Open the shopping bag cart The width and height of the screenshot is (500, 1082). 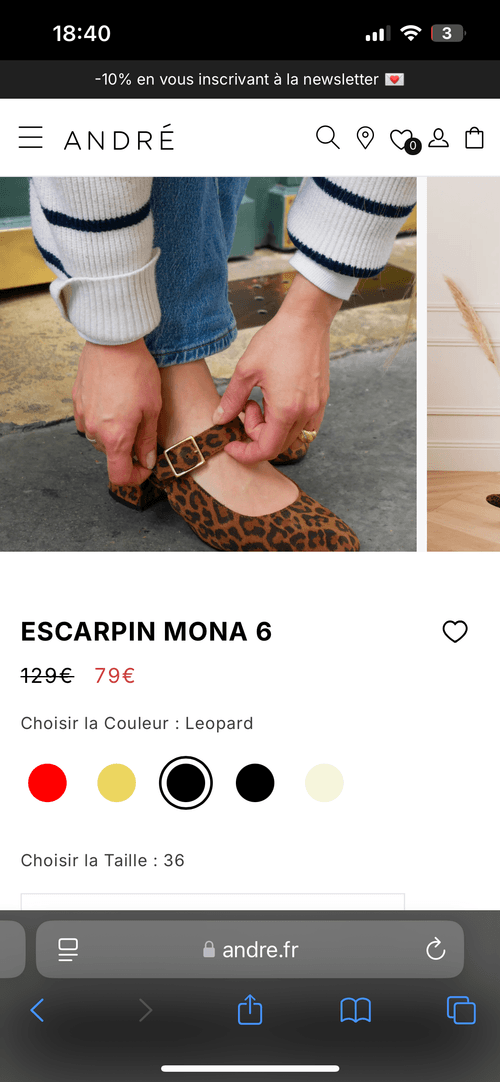pyautogui.click(x=474, y=137)
